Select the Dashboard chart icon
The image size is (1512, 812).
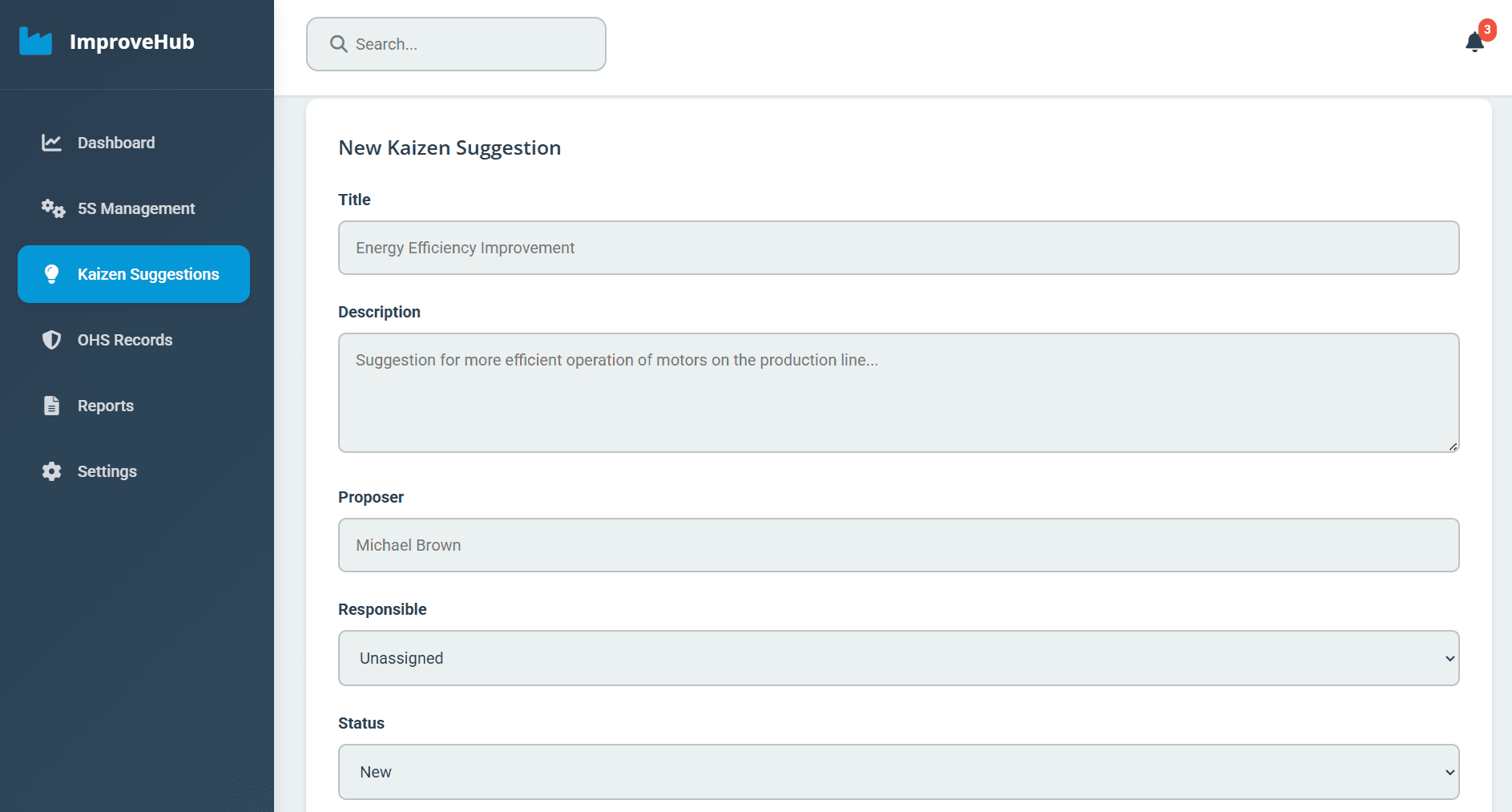tap(50, 142)
